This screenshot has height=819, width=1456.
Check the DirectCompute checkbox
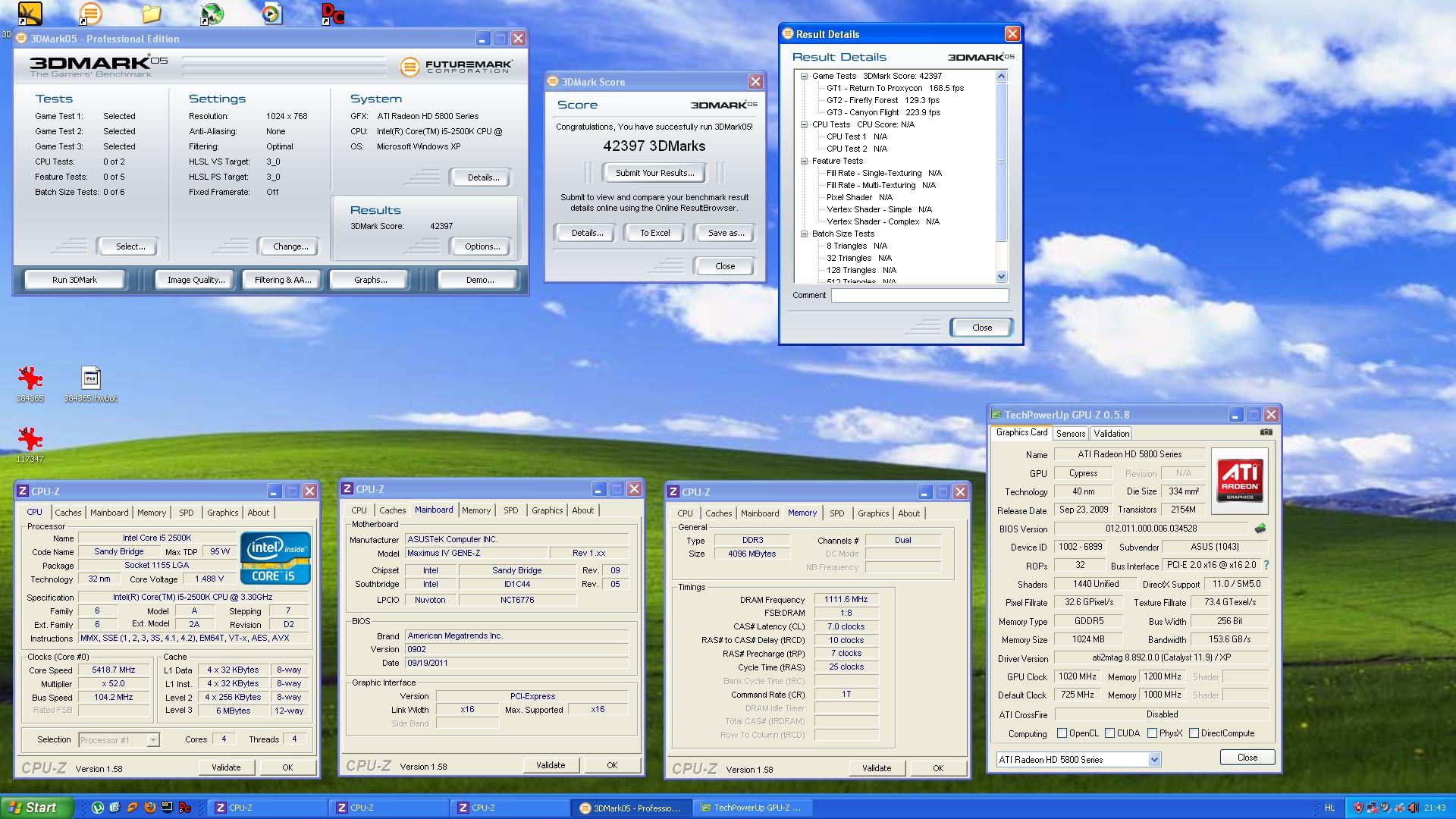pyautogui.click(x=1194, y=733)
